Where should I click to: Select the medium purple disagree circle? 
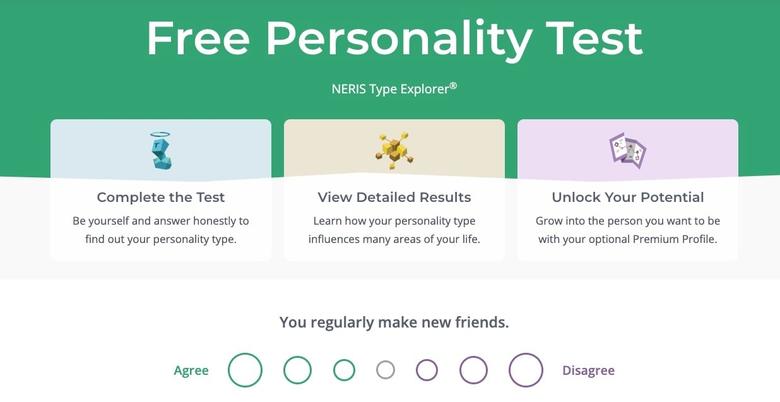coord(474,370)
